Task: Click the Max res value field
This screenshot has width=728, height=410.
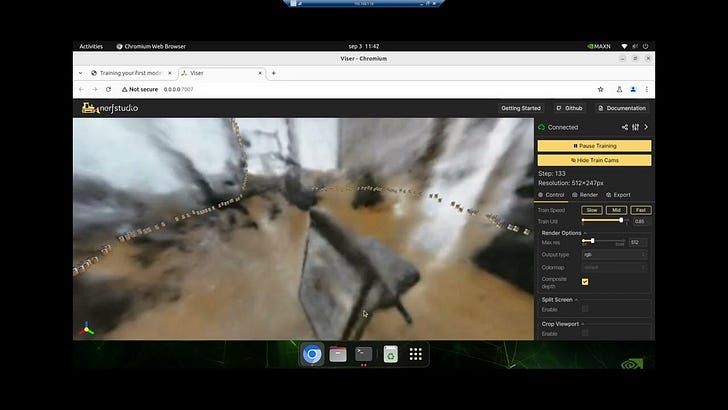Action: click(x=638, y=242)
